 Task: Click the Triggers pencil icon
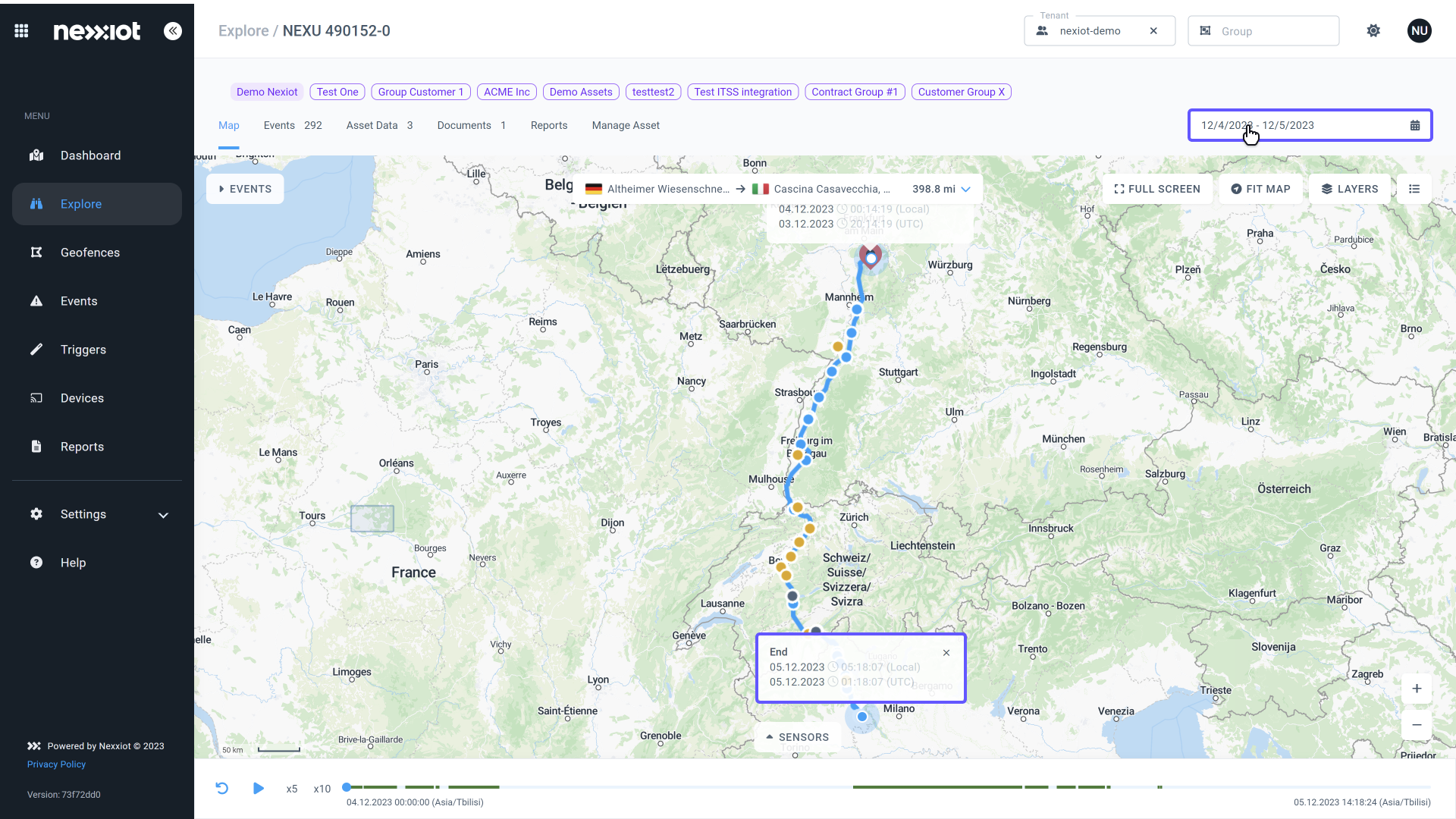coord(36,350)
